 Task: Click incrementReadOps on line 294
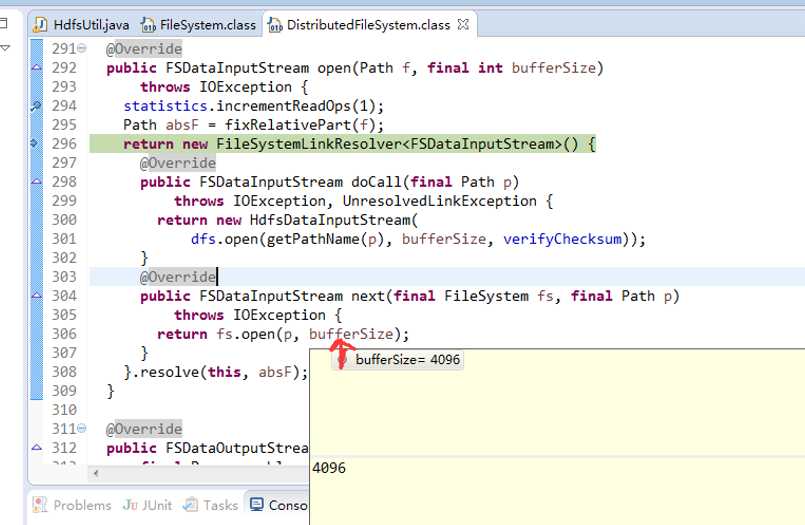coord(283,106)
